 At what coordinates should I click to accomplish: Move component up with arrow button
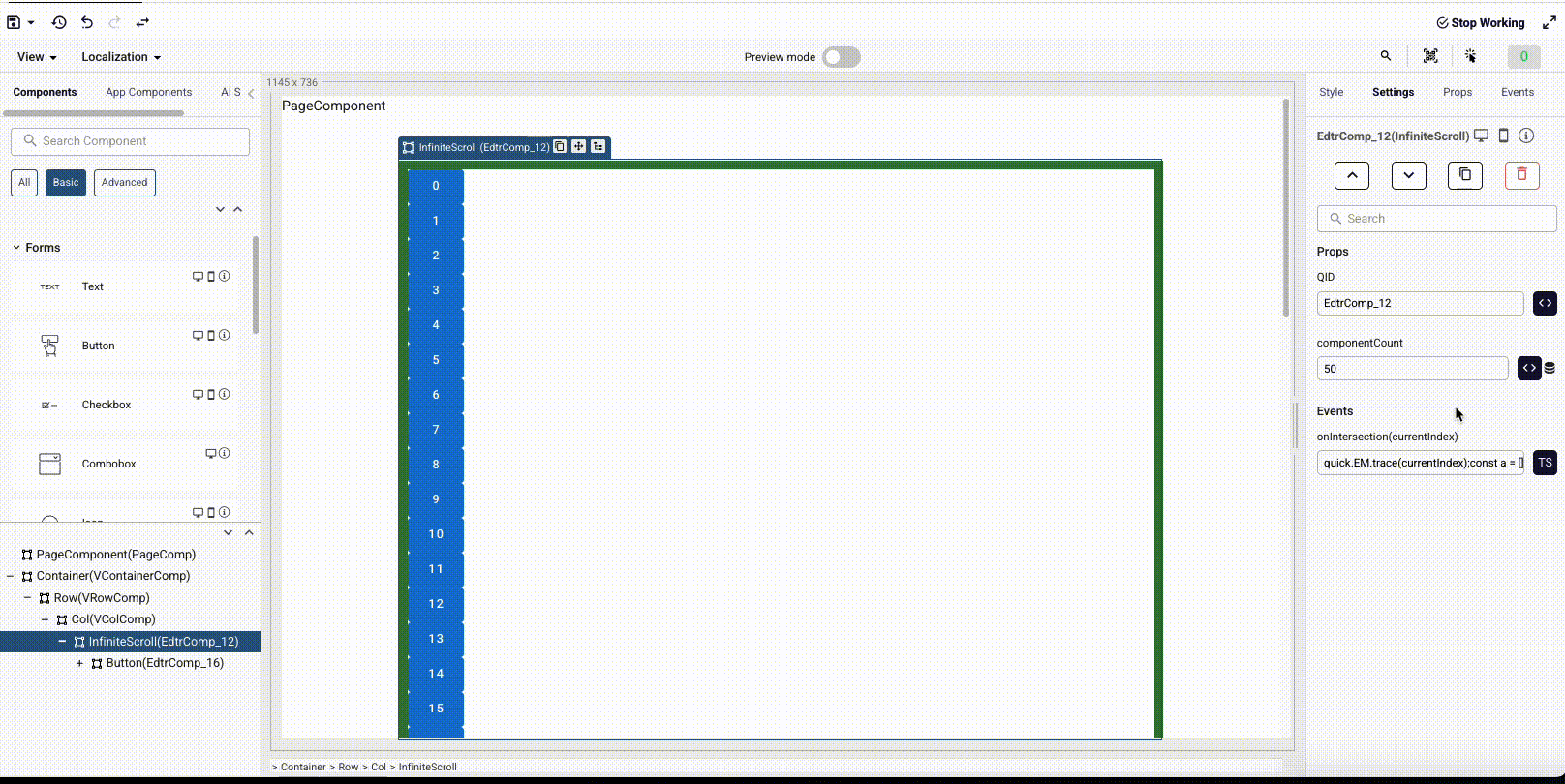pyautogui.click(x=1351, y=175)
